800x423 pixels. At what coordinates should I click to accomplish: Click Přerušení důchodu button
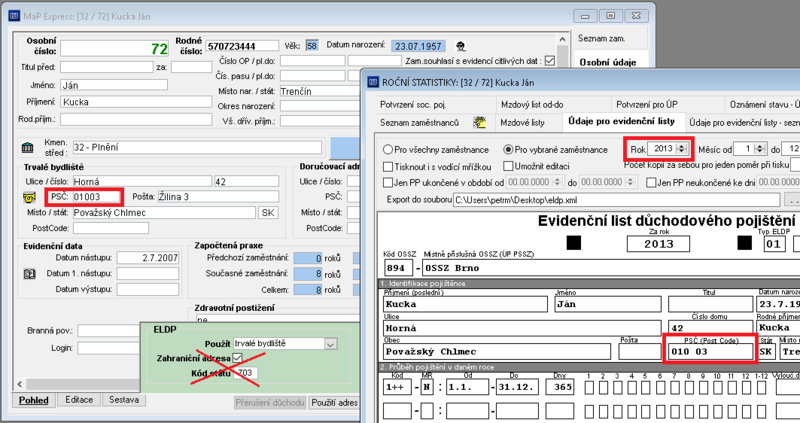270,403
